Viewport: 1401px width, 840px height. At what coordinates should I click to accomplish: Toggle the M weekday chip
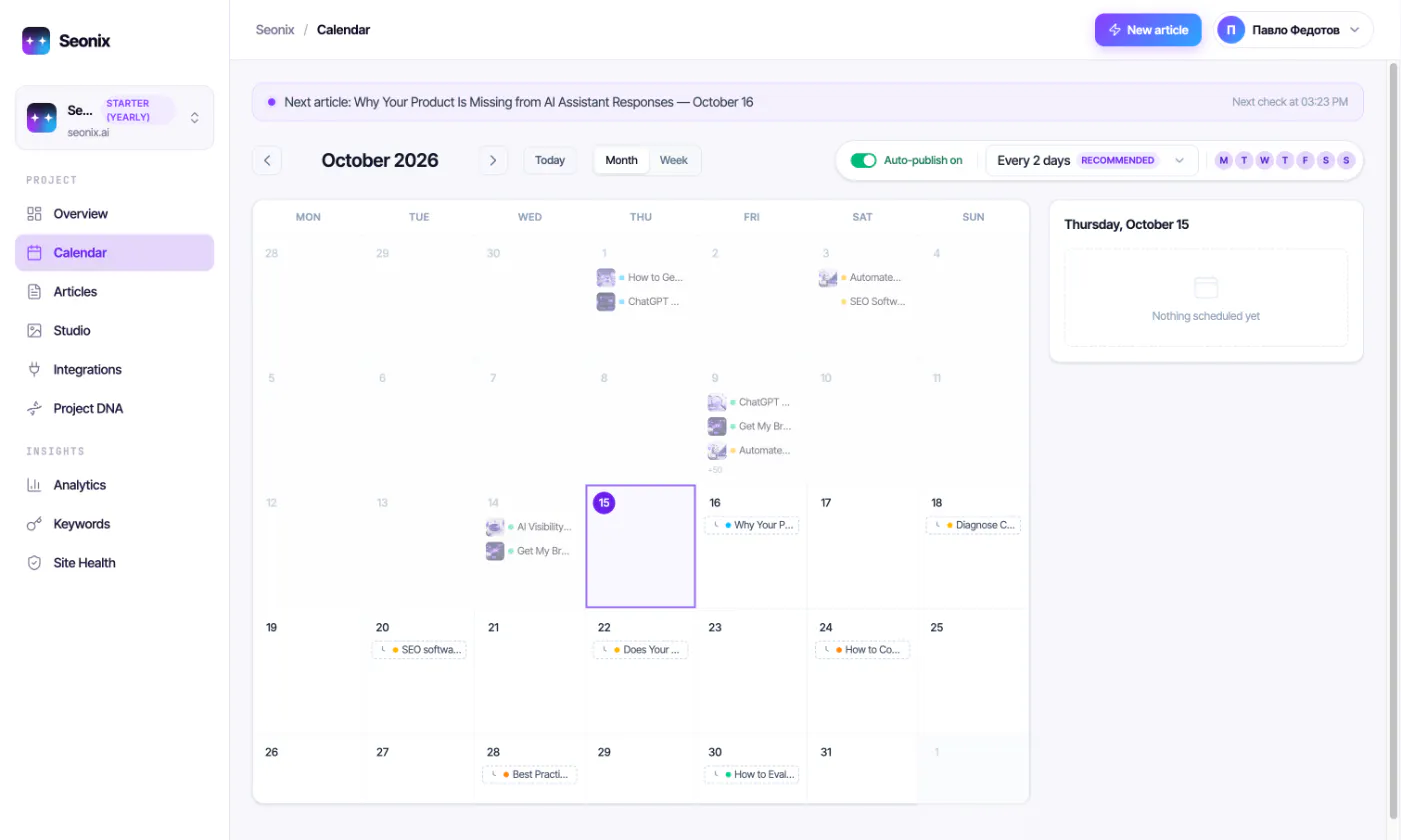point(1223,160)
